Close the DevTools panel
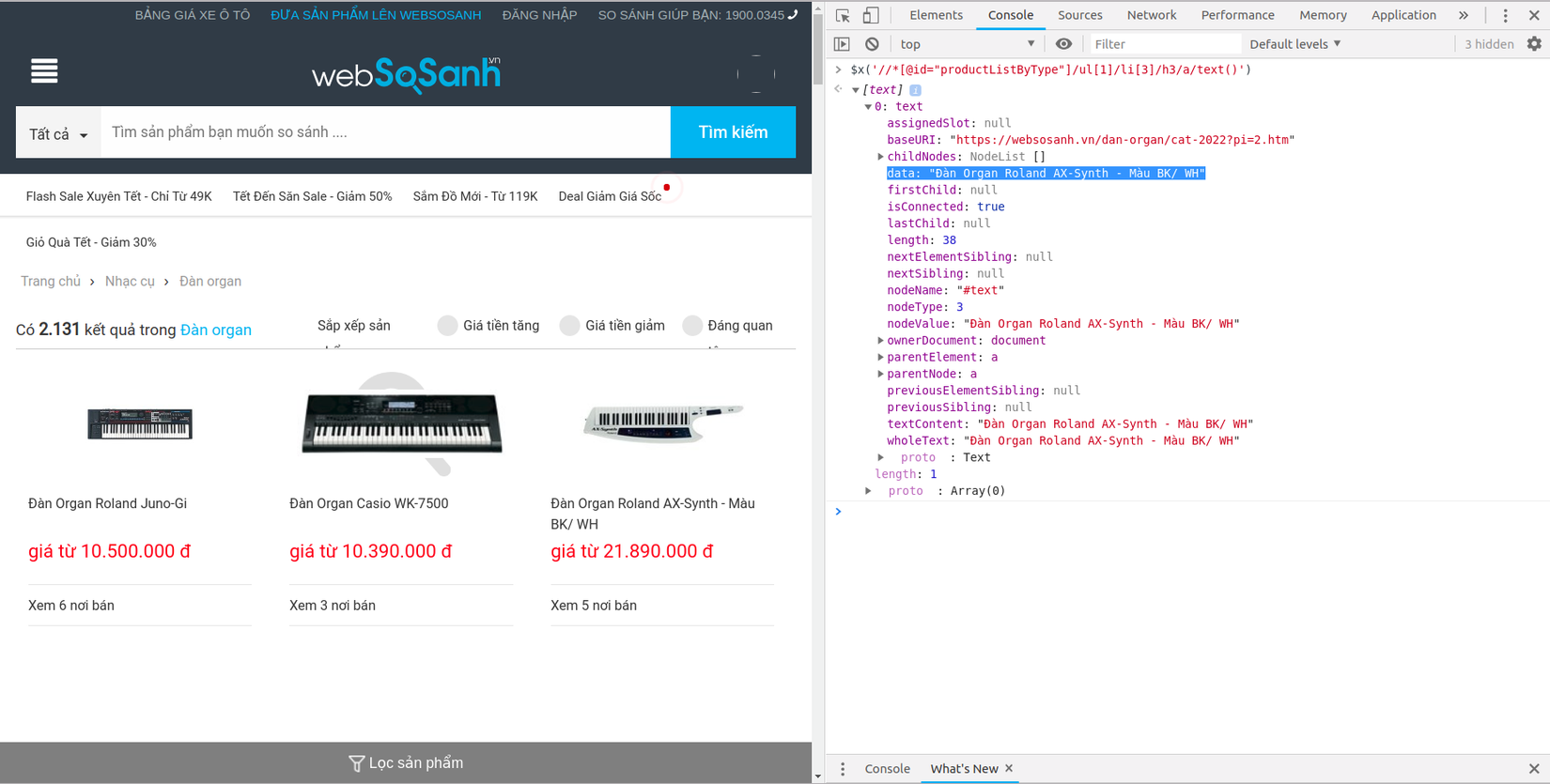 pyautogui.click(x=1534, y=15)
